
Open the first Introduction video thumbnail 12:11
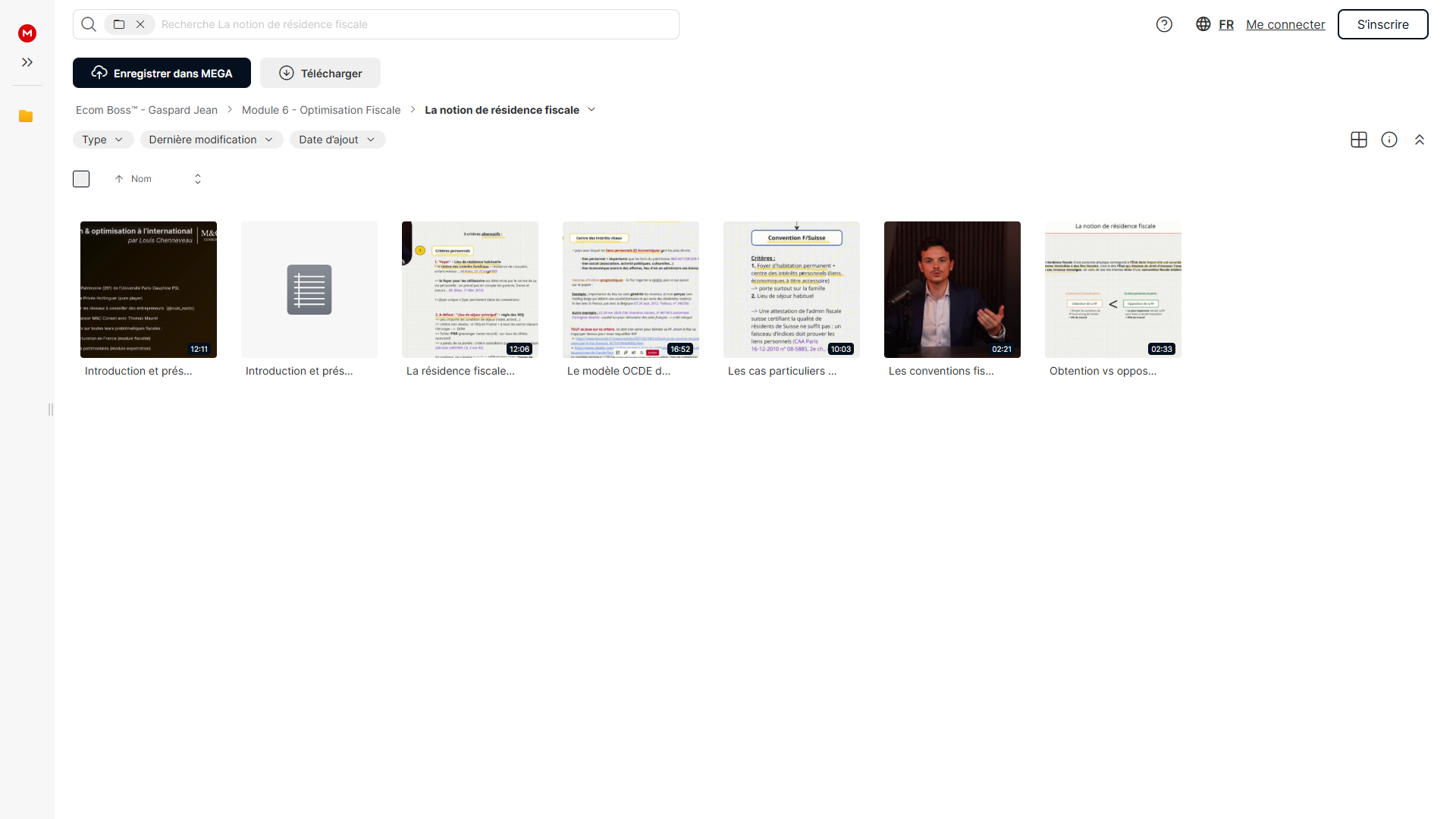pyautogui.click(x=149, y=290)
